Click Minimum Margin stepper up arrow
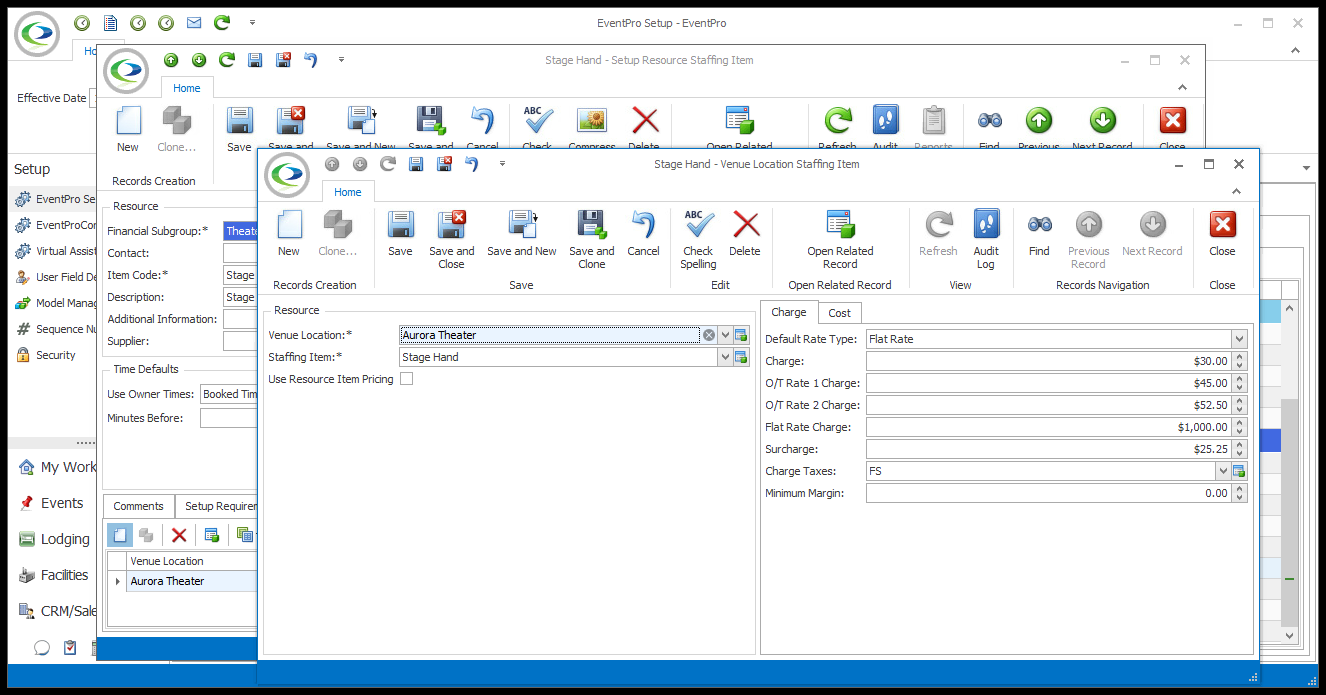Viewport: 1326px width, 695px height. pos(1240,489)
